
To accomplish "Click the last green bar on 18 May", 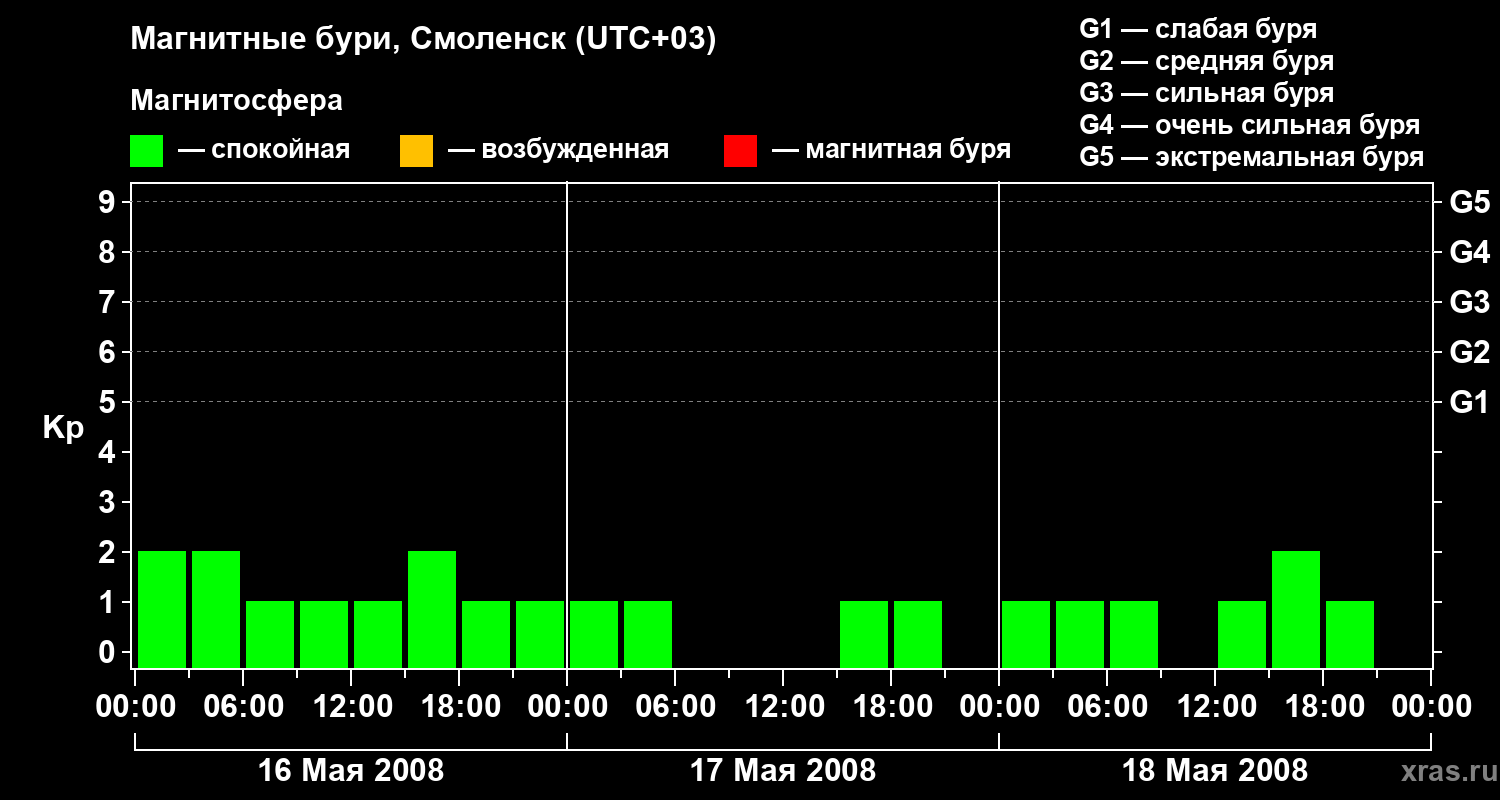I will point(1350,634).
